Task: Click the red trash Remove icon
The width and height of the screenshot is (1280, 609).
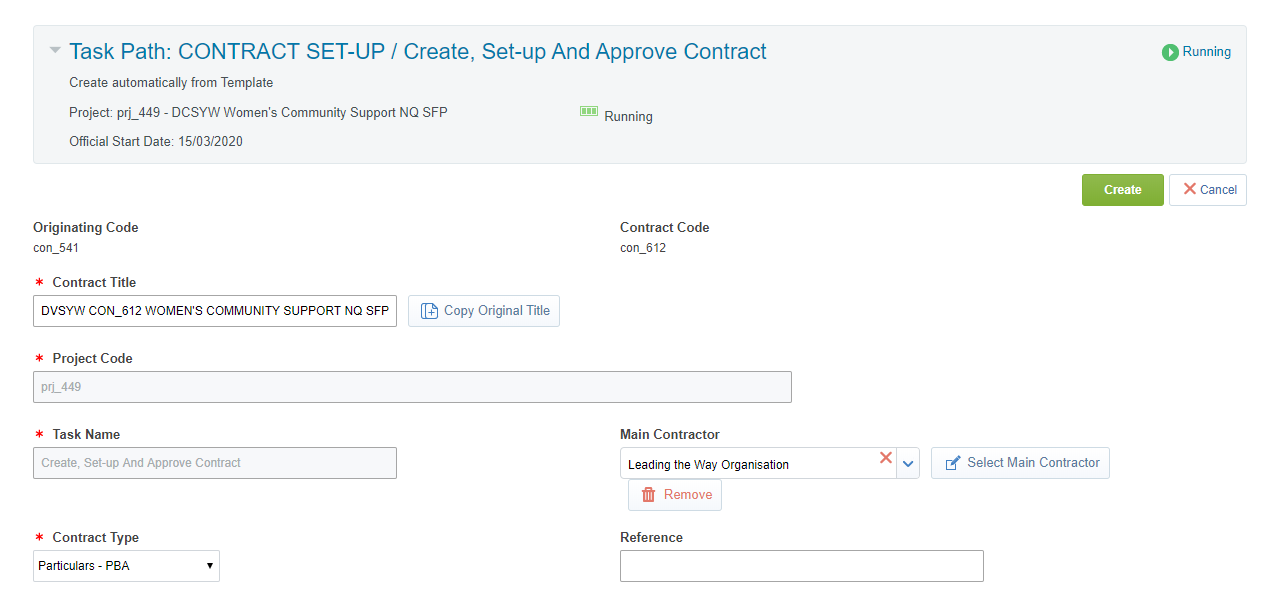Action: point(649,495)
